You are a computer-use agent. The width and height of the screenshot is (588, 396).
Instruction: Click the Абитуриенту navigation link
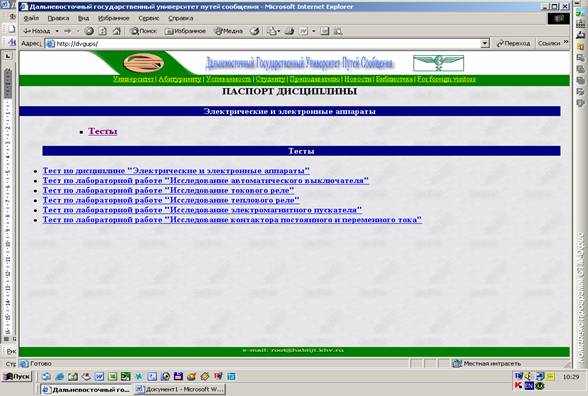coord(180,79)
